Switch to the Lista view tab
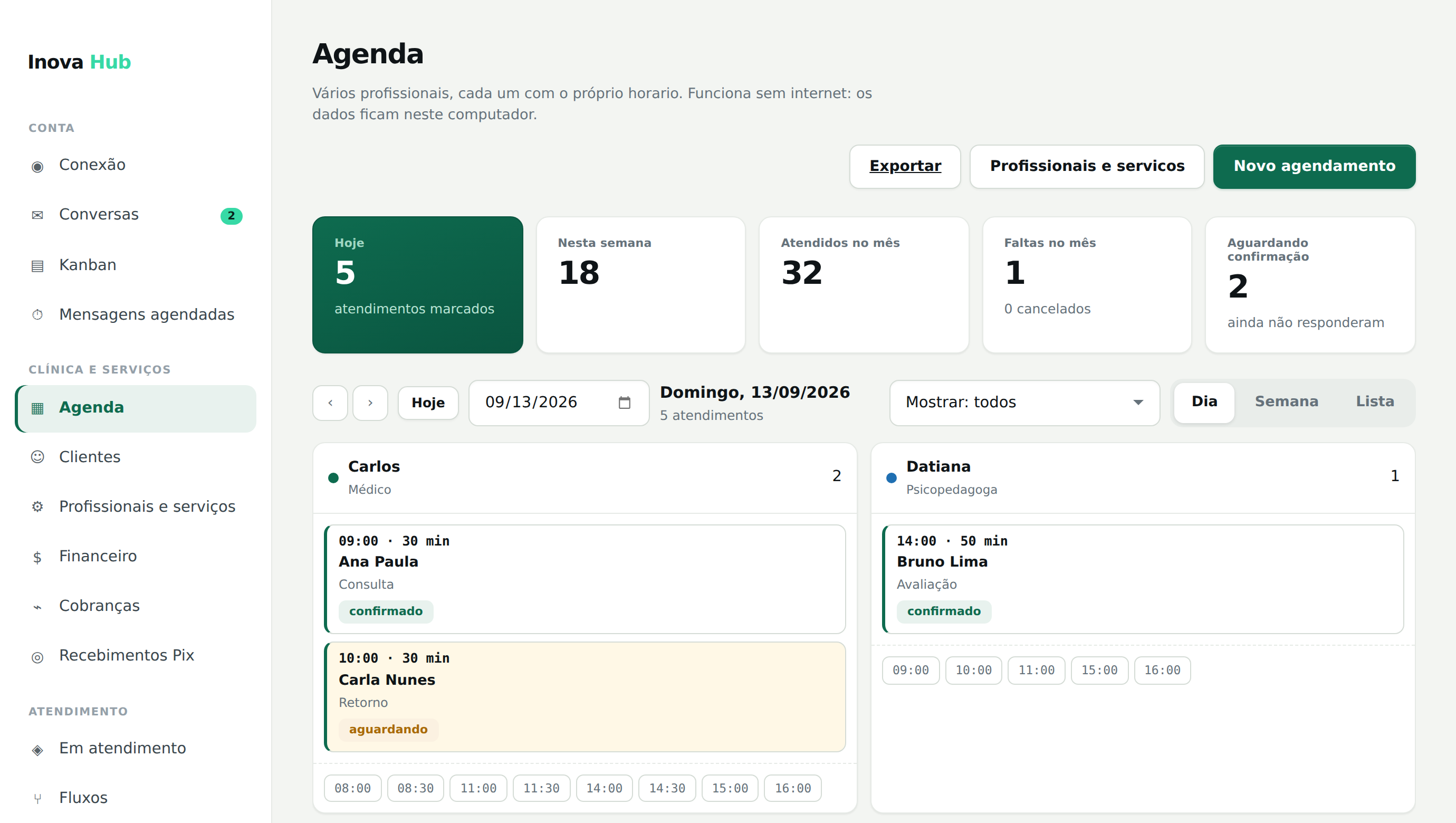The image size is (1456, 823). pyautogui.click(x=1375, y=402)
